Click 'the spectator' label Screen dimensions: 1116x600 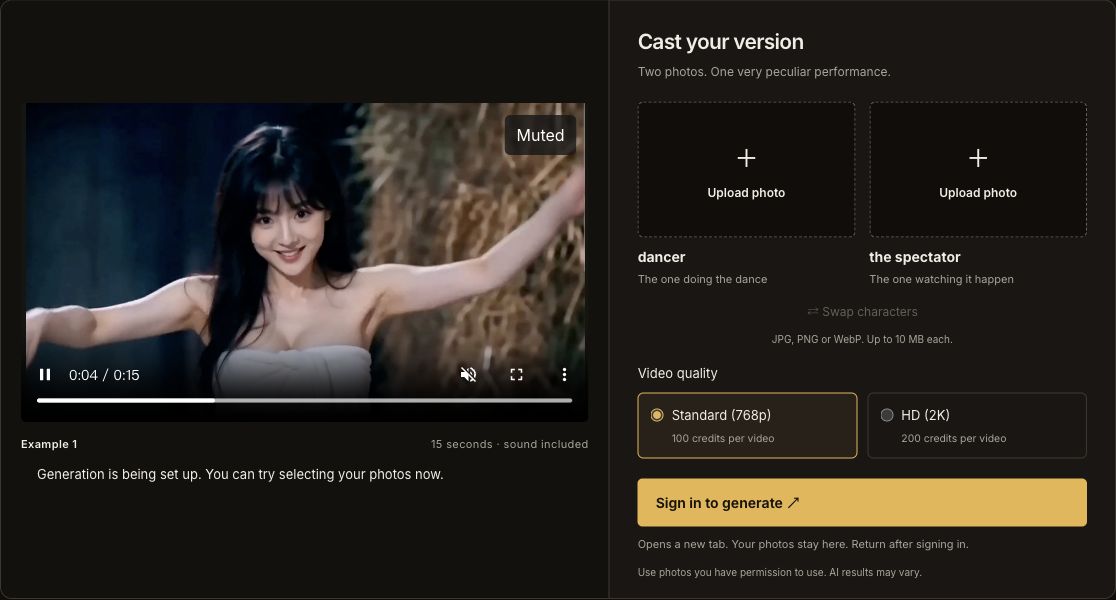click(915, 257)
